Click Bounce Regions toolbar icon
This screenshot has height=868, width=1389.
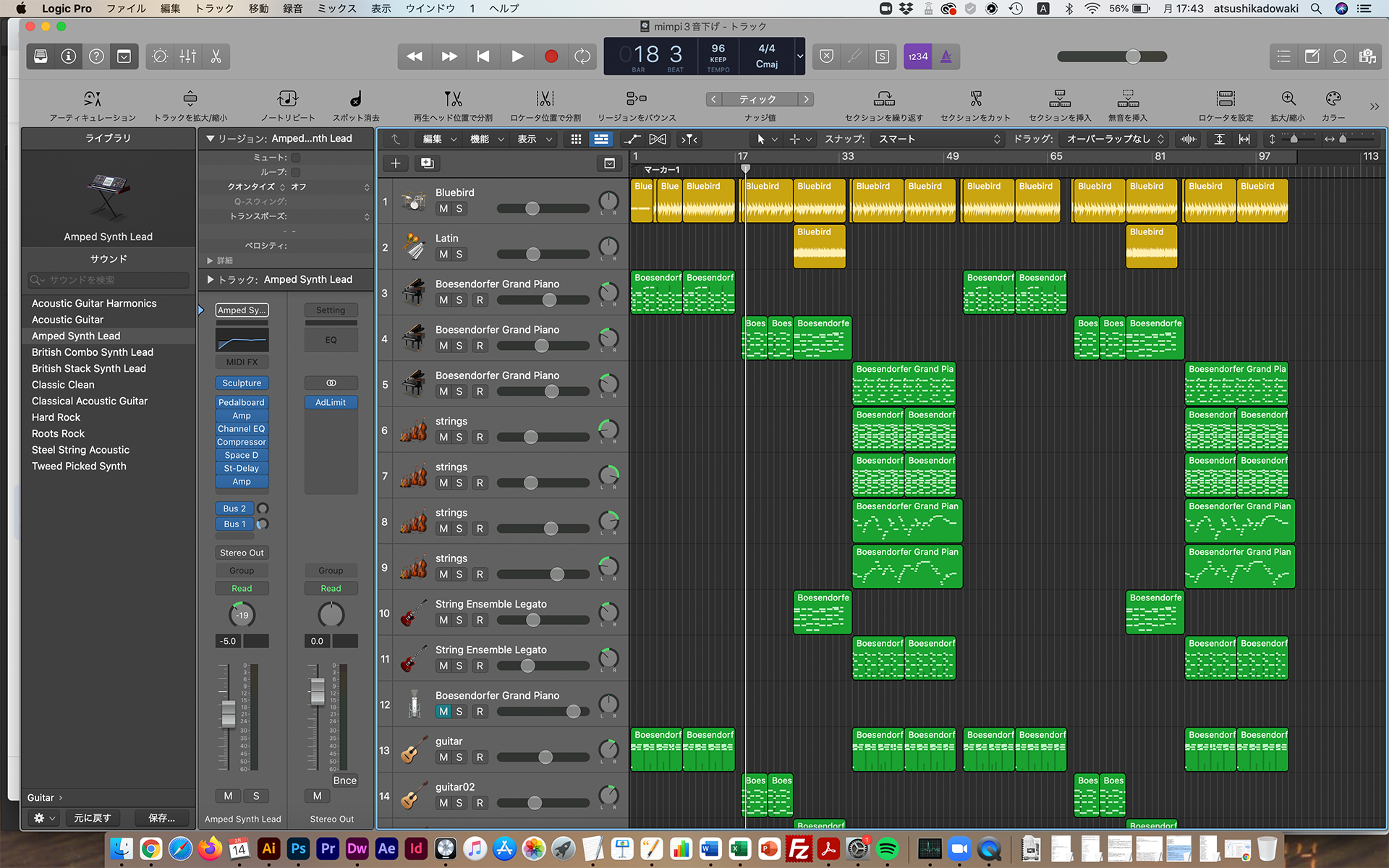[637, 99]
